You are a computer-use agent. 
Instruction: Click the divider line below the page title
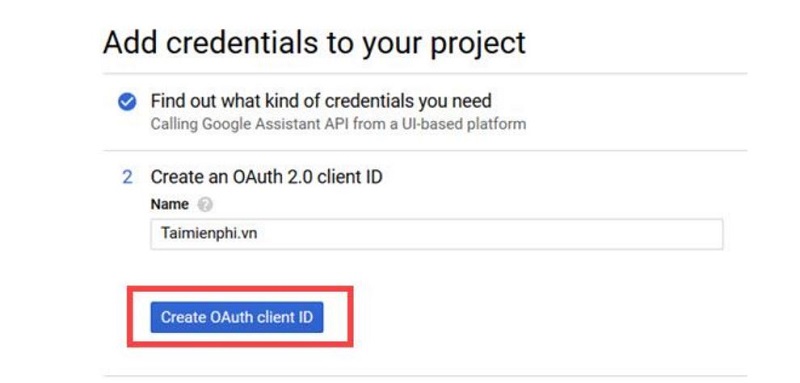[425, 73]
